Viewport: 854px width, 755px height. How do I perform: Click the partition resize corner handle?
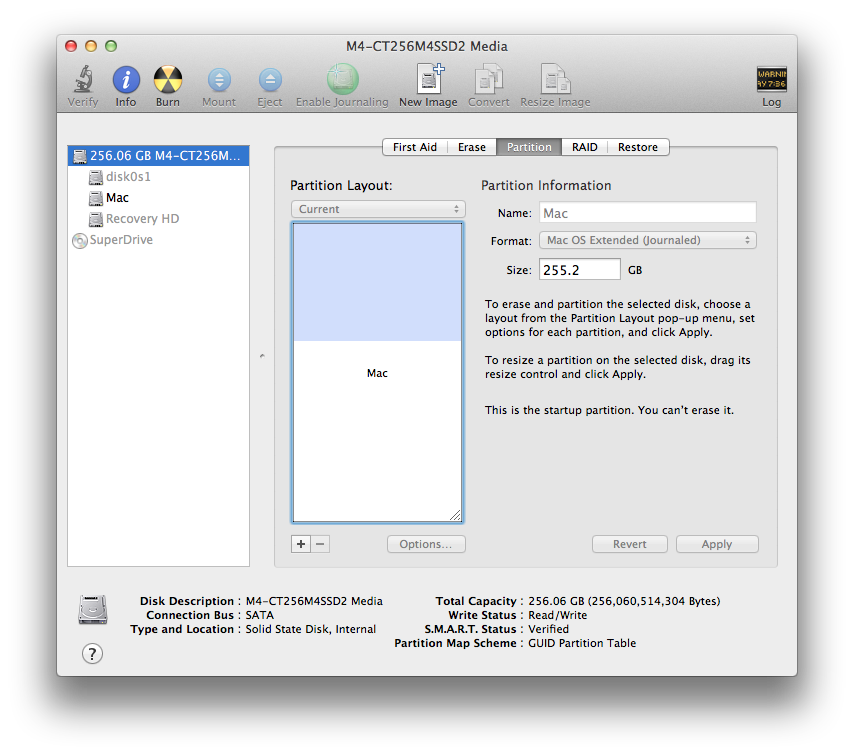(455, 515)
